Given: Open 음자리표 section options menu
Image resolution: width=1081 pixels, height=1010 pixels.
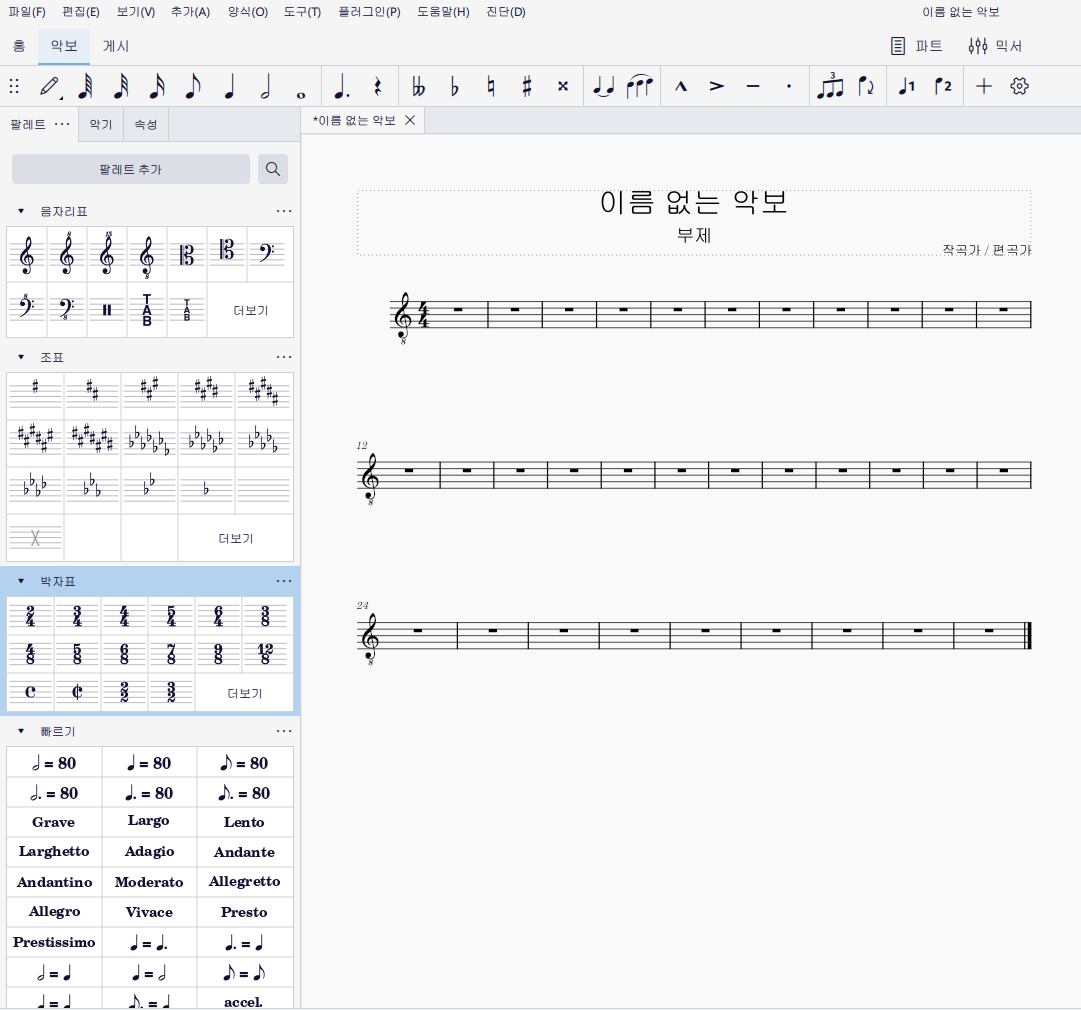Looking at the screenshot, I should [x=284, y=211].
